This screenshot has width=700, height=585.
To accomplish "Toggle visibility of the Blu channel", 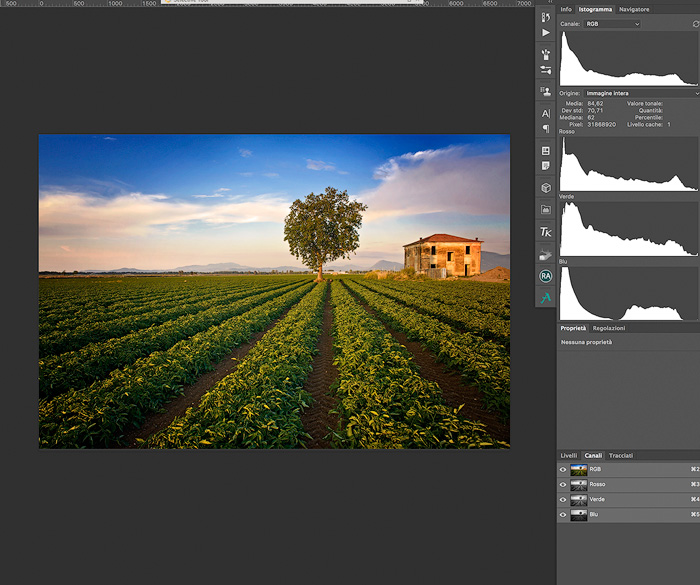I will coord(563,515).
